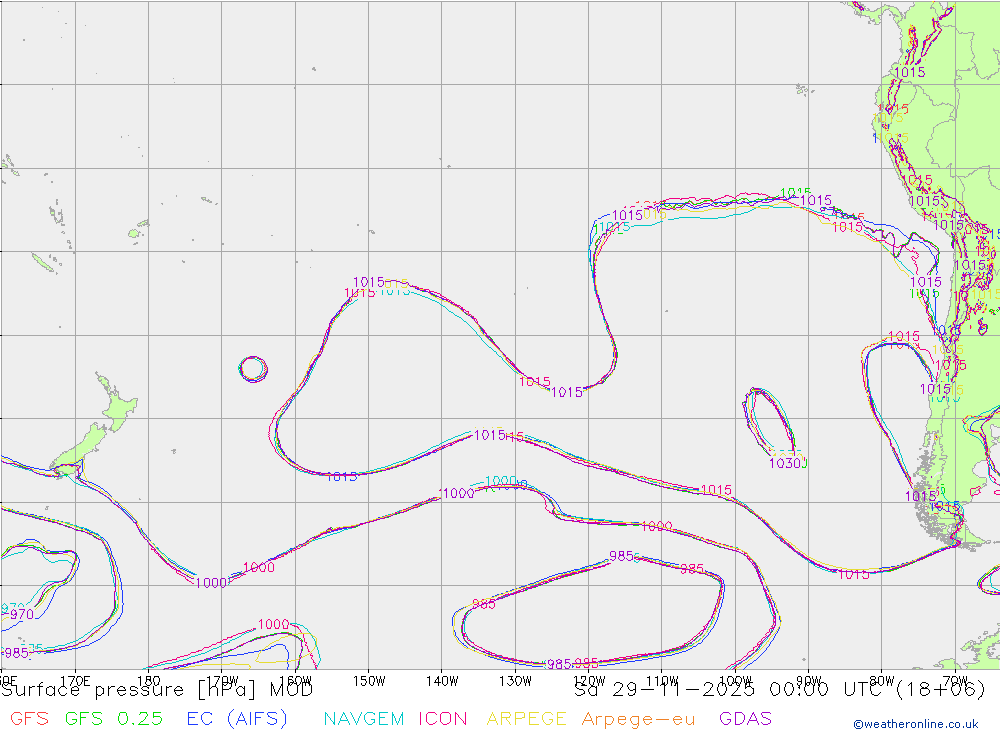
Task: Click the 150W longitude axis label
Action: point(369,681)
